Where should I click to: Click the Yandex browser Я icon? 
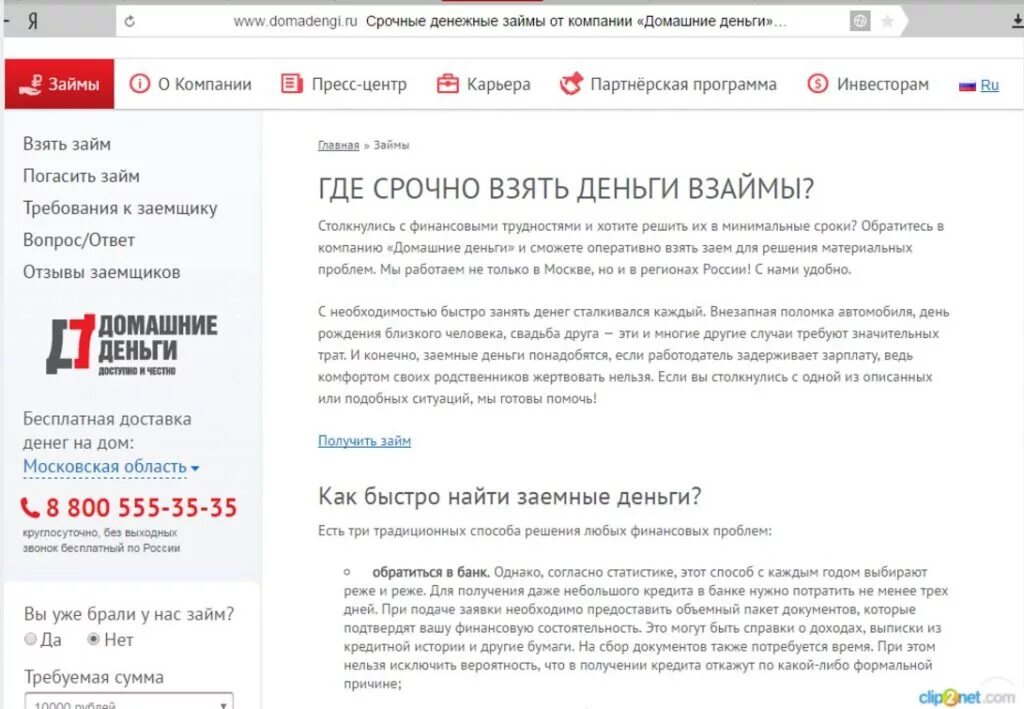point(33,22)
